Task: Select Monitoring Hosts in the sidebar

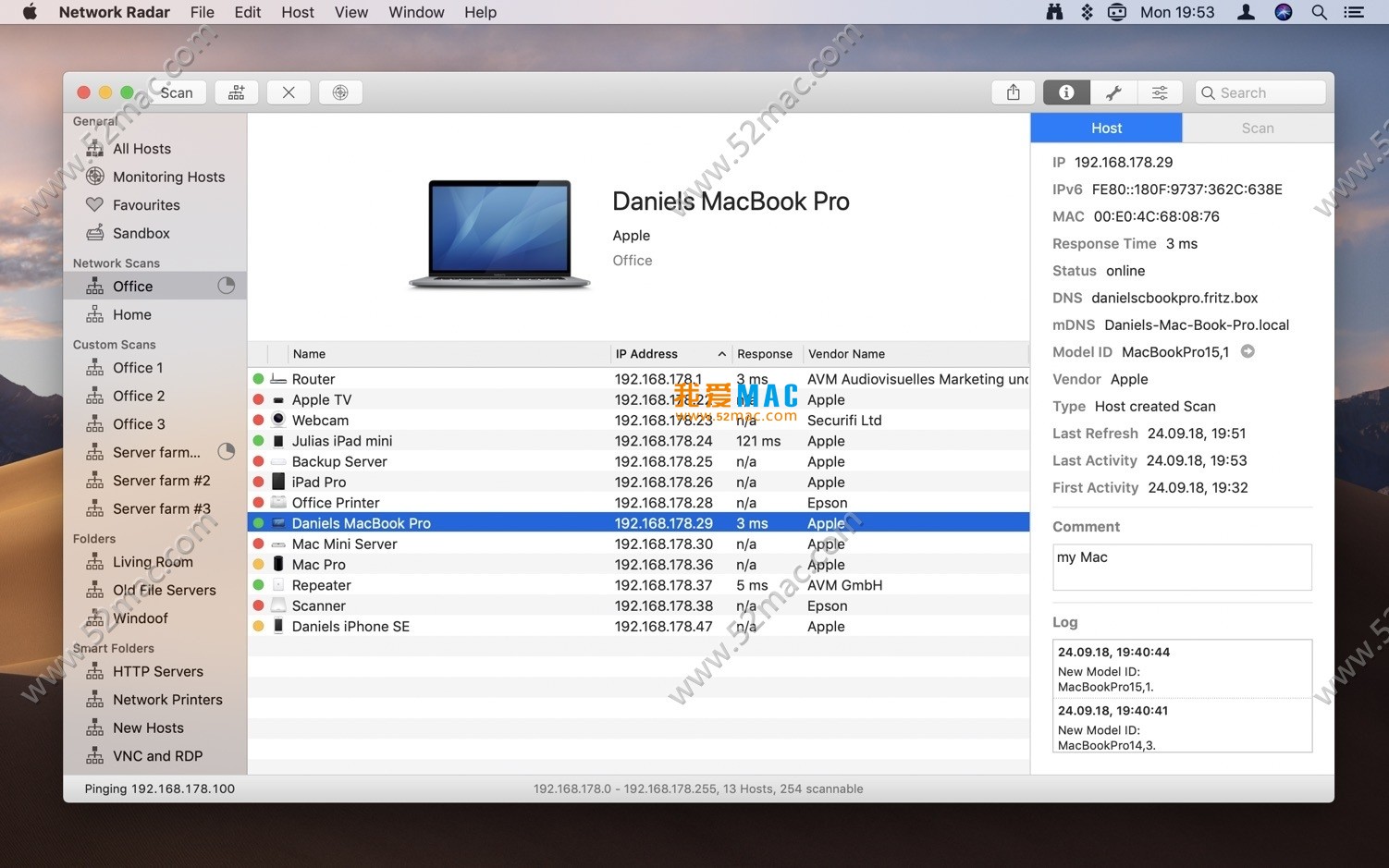Action: (168, 177)
